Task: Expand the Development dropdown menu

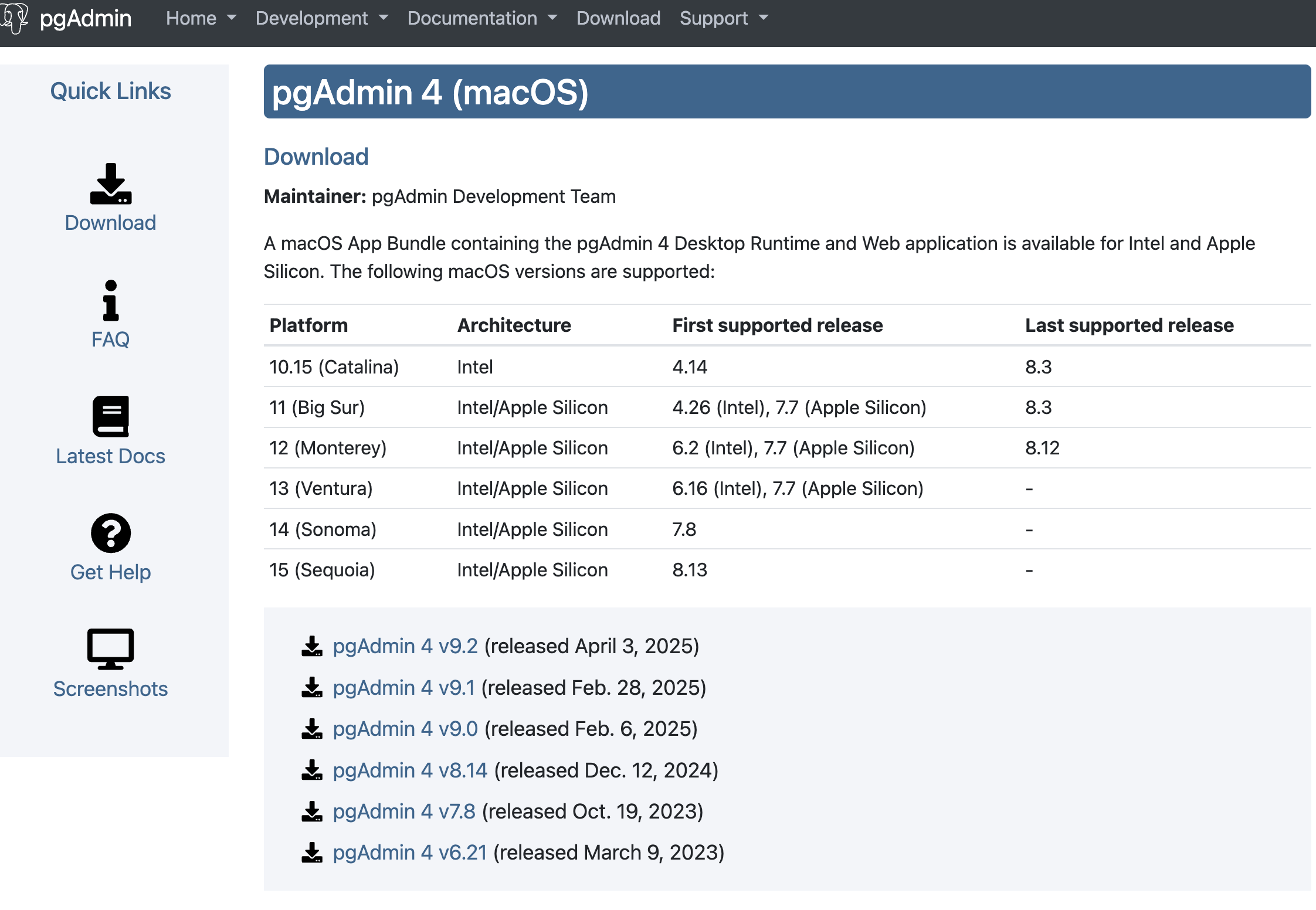Action: [322, 18]
